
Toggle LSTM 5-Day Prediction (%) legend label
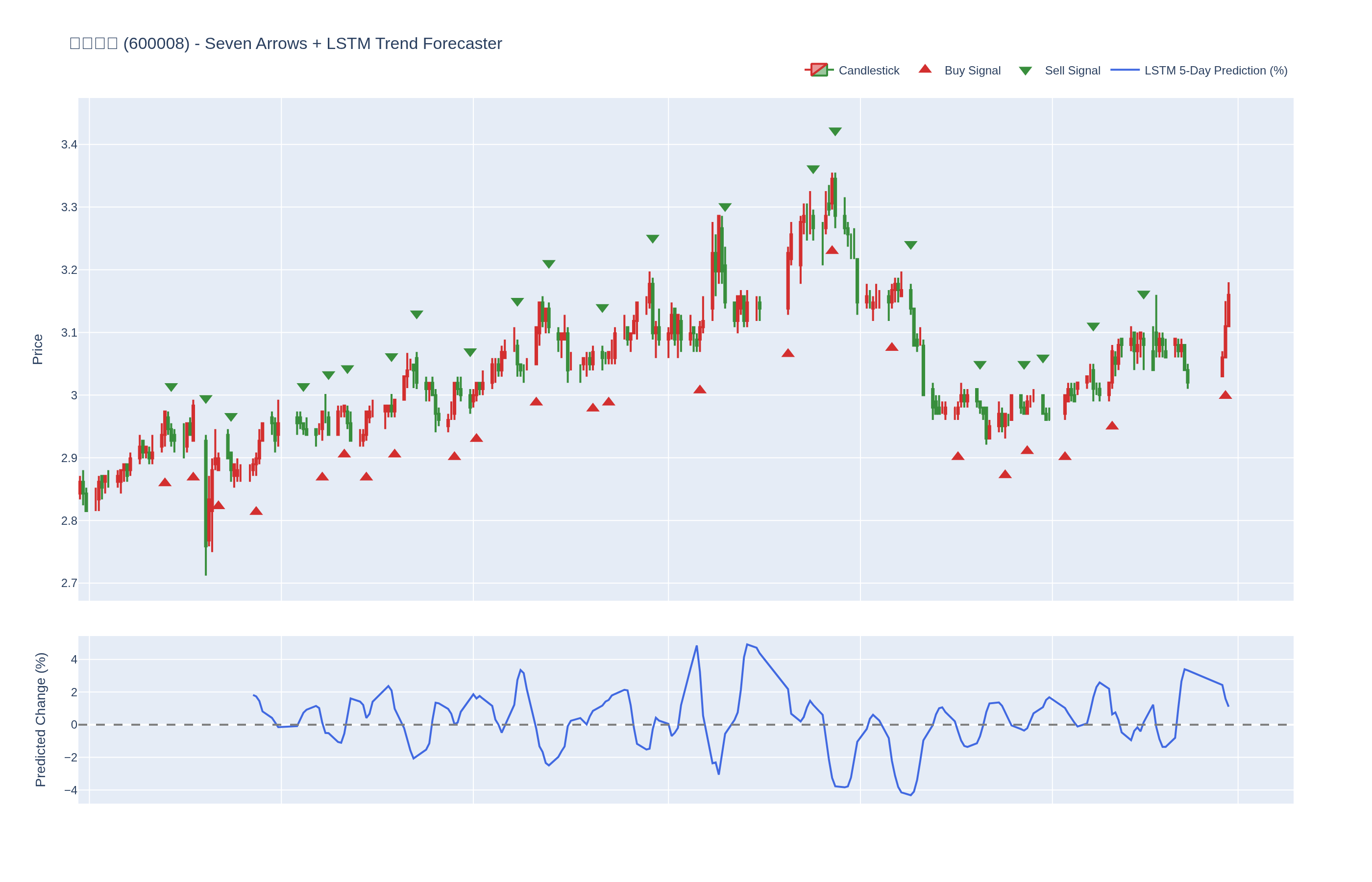point(1216,71)
